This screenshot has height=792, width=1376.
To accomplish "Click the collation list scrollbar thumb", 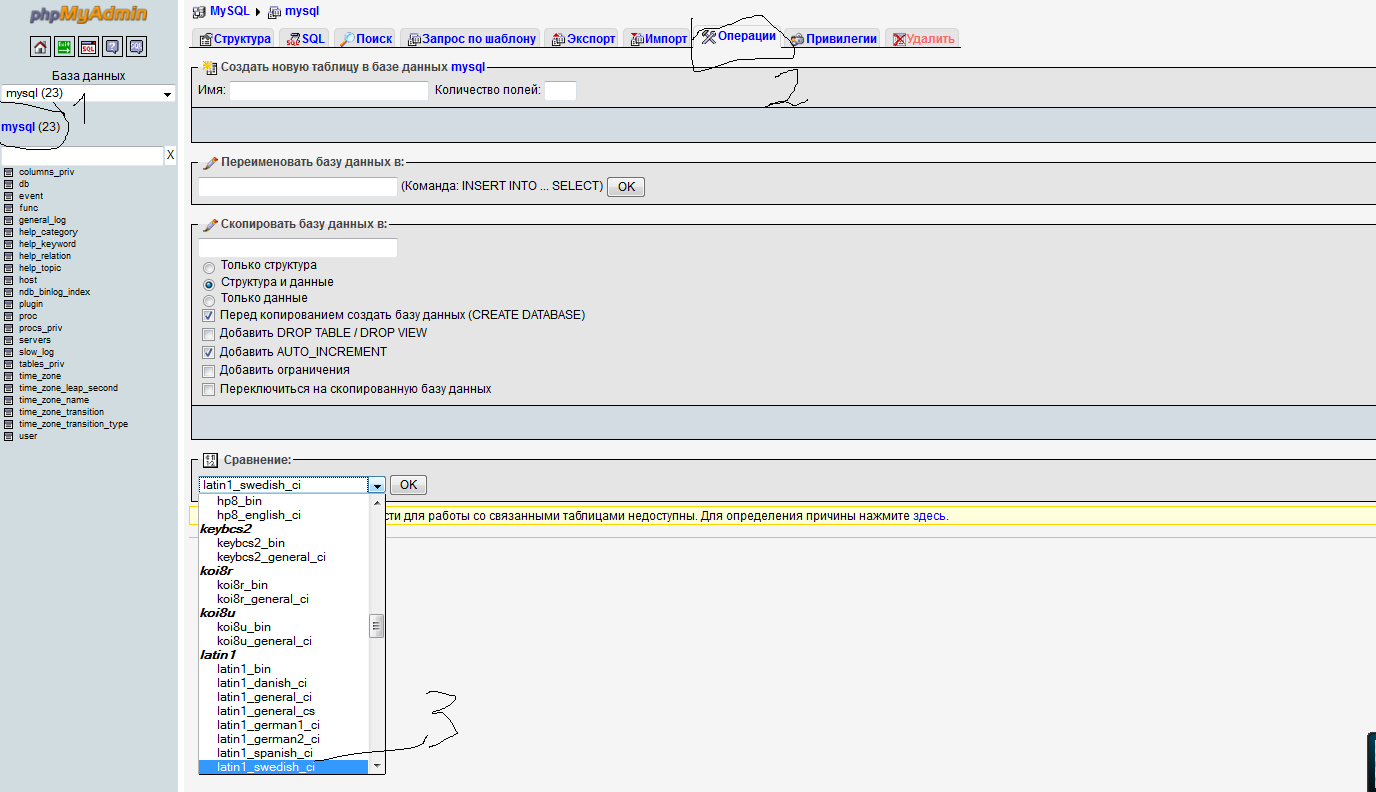I will click(377, 626).
